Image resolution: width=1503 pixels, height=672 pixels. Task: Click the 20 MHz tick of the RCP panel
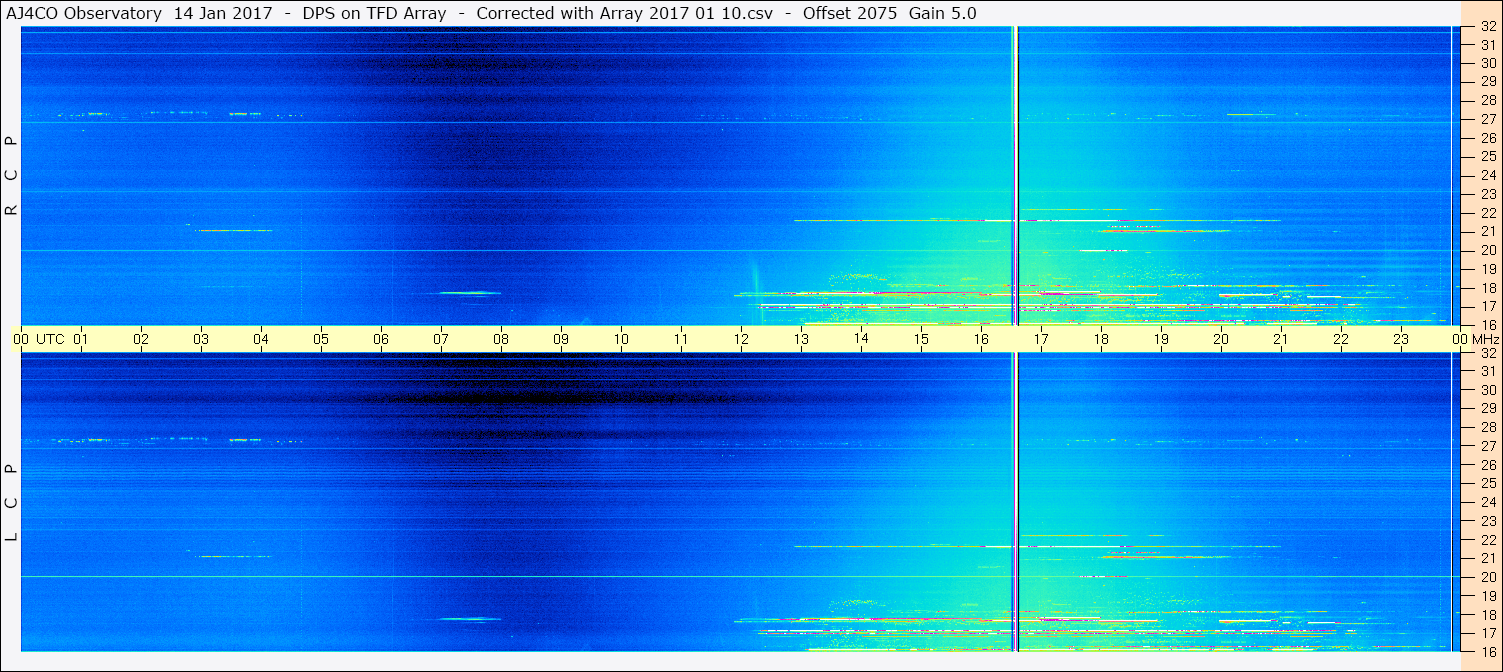click(1488, 250)
